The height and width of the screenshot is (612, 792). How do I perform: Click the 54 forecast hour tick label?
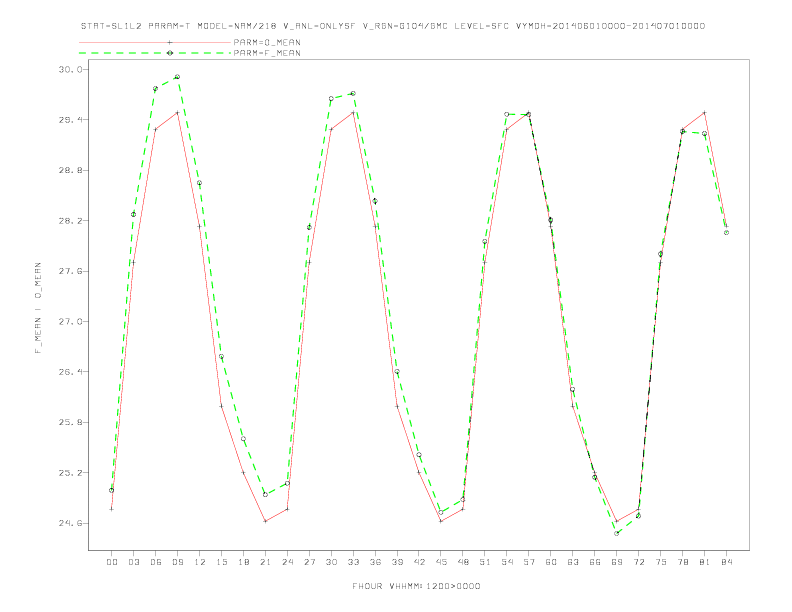pyautogui.click(x=507, y=562)
